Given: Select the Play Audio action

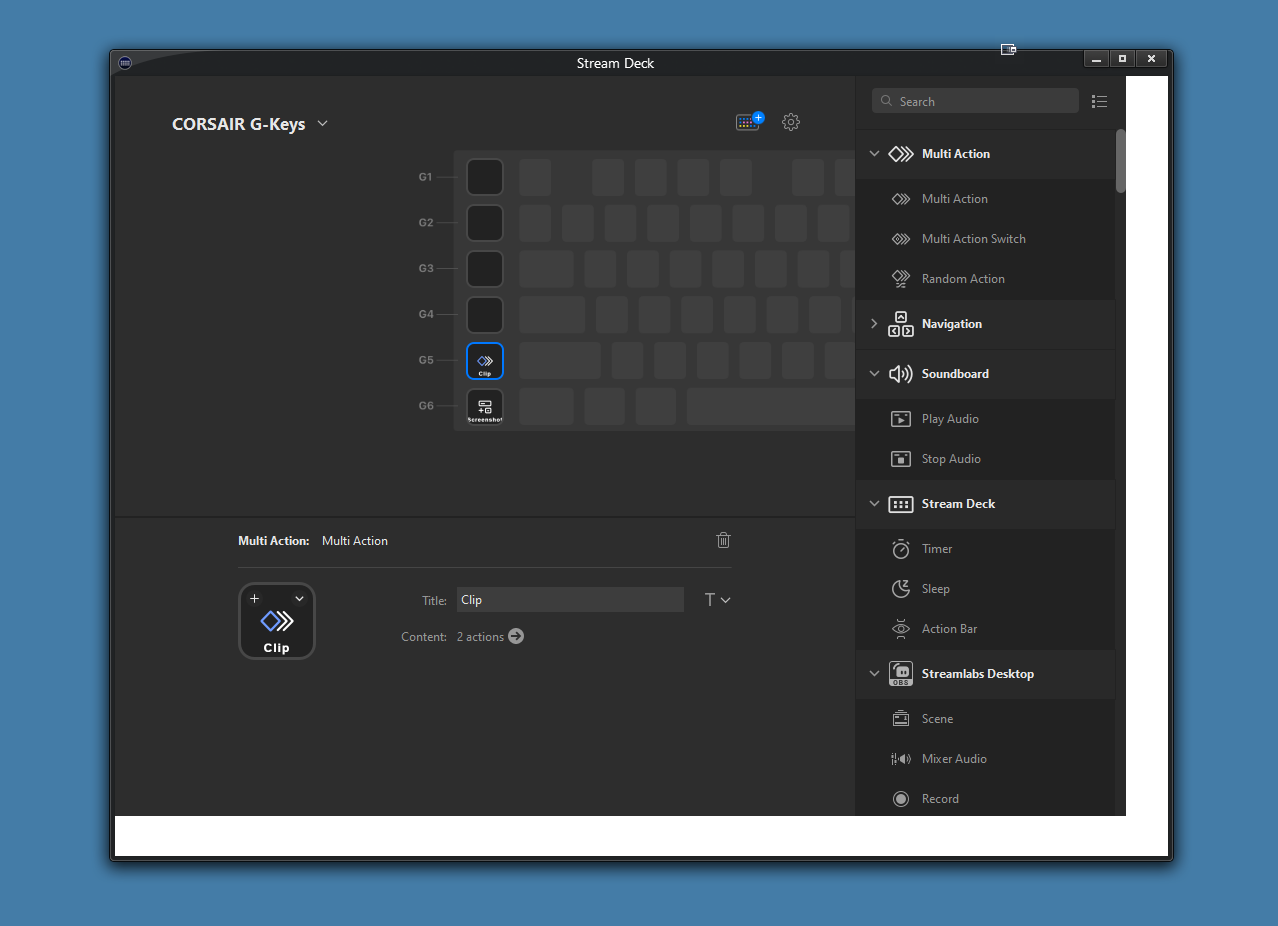Looking at the screenshot, I should [949, 418].
